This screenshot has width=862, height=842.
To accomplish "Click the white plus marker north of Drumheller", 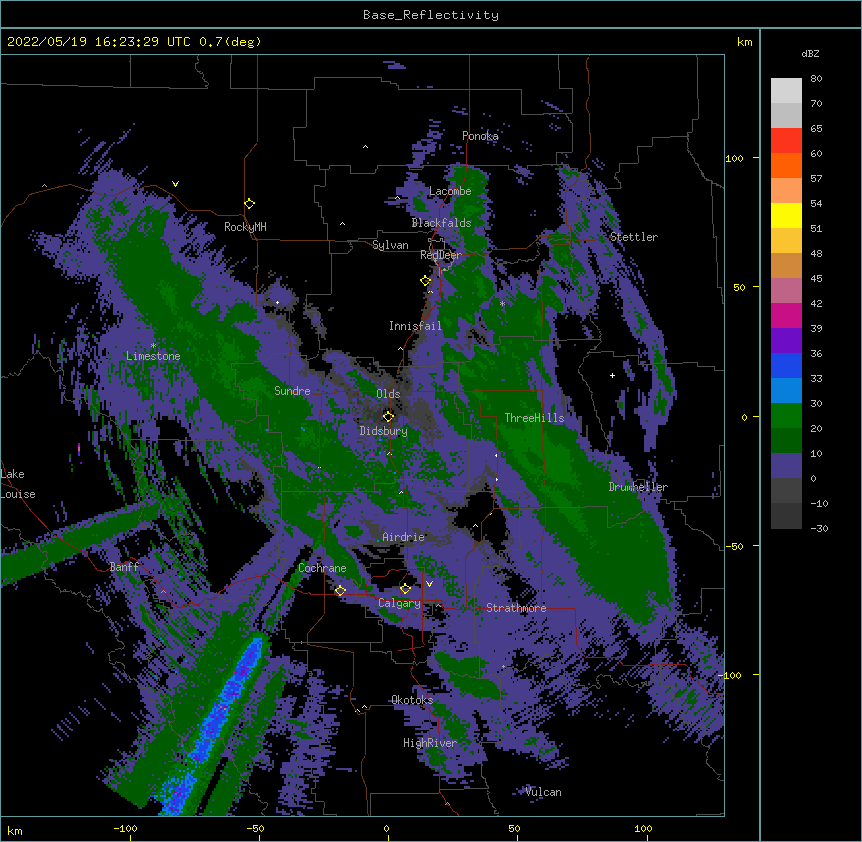I will coord(612,375).
